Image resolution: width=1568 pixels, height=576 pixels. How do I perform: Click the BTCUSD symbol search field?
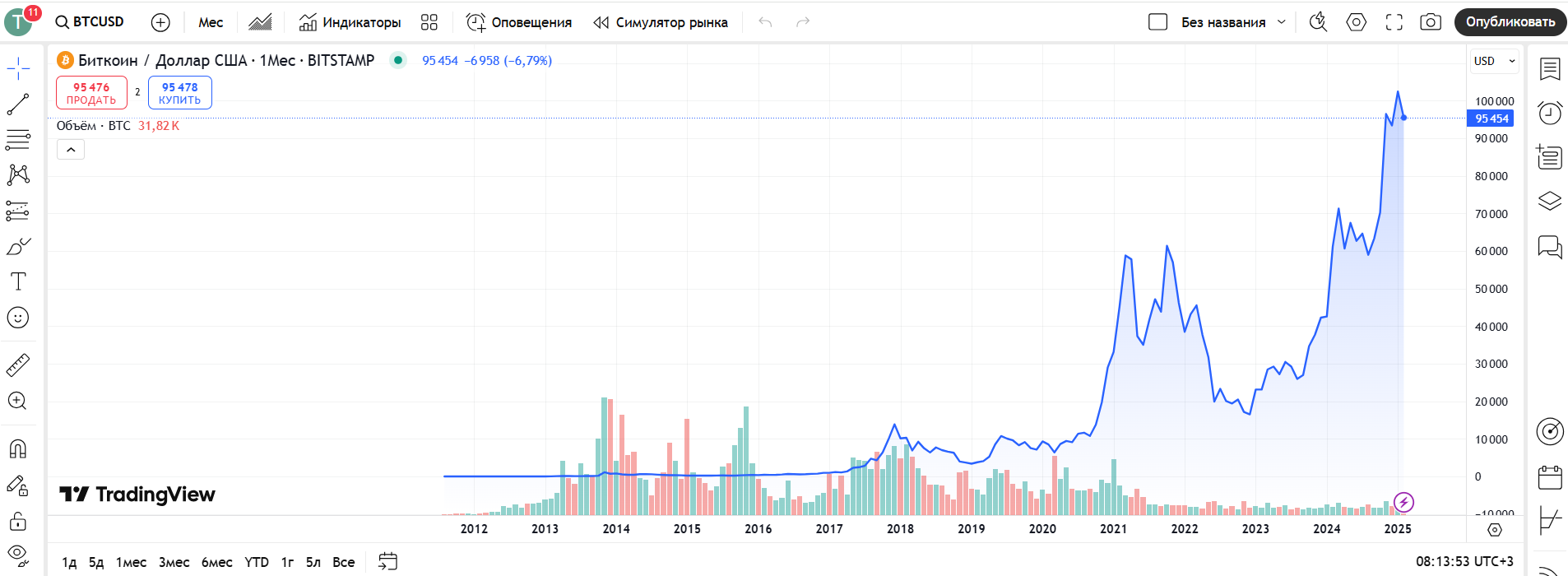pyautogui.click(x=90, y=22)
